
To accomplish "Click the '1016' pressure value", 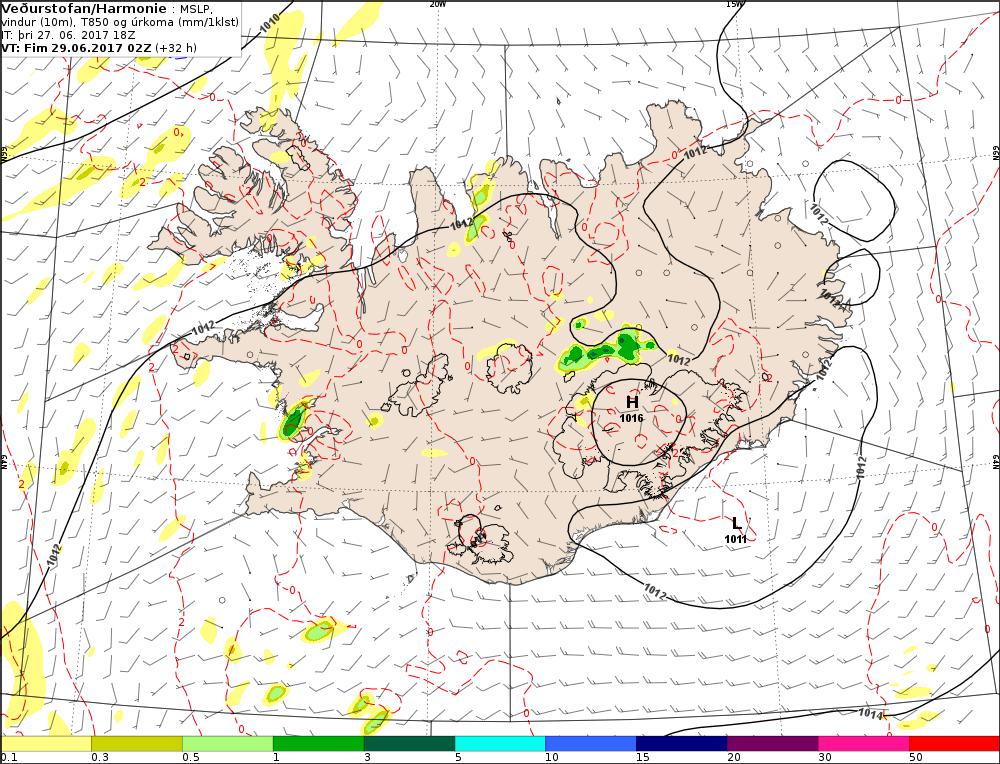I will pyautogui.click(x=631, y=418).
